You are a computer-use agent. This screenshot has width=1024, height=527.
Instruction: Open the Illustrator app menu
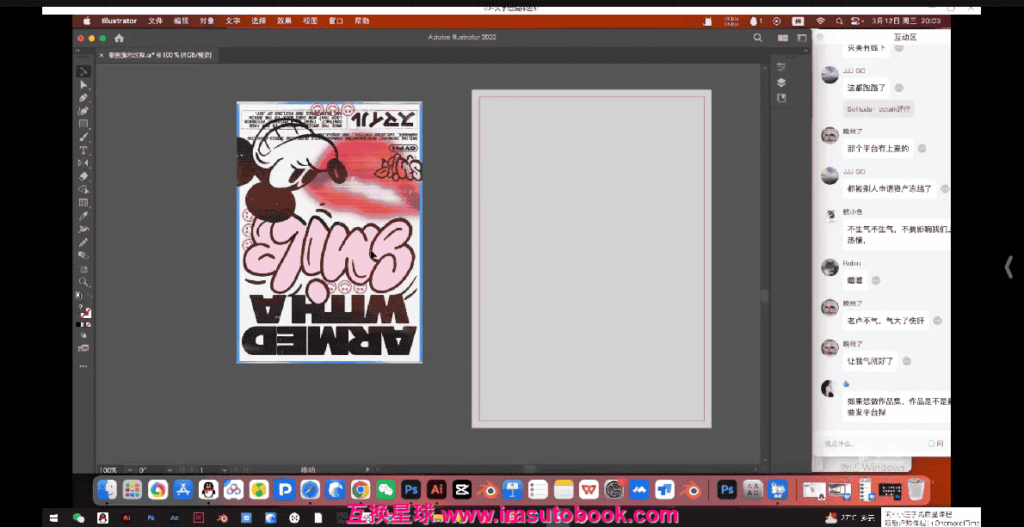pos(119,21)
